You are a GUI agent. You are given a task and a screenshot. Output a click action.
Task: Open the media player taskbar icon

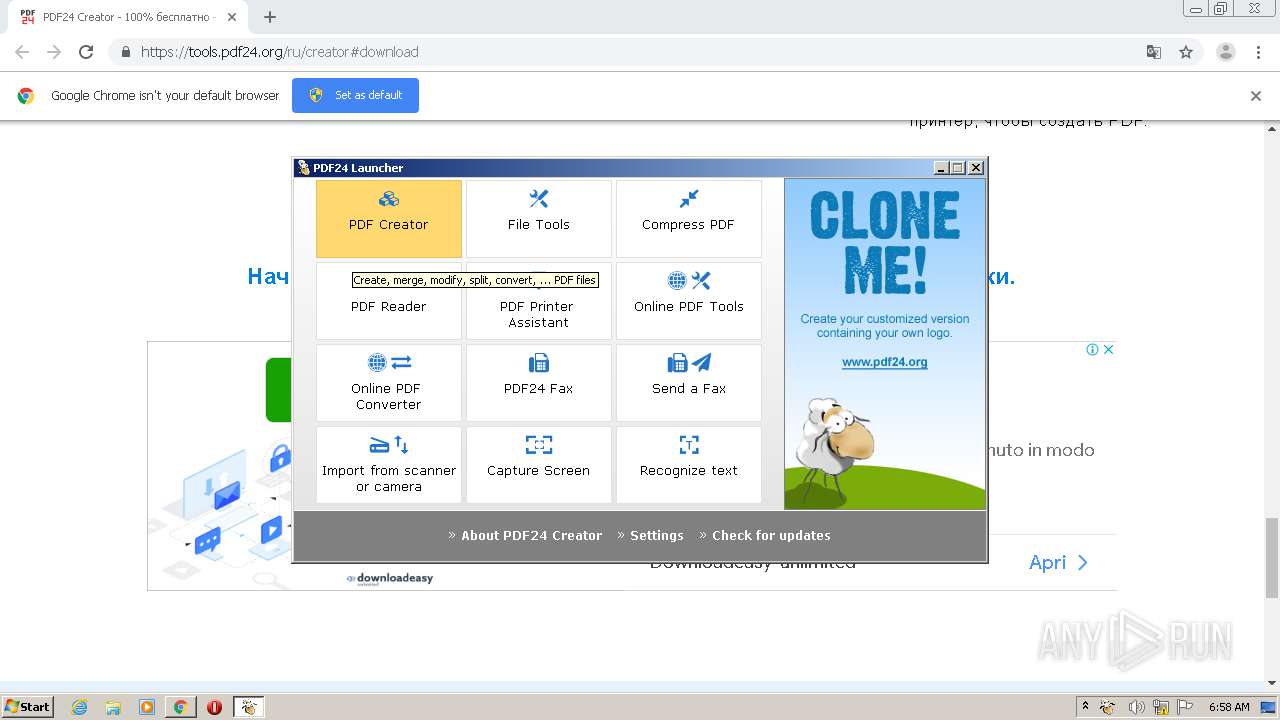click(147, 707)
